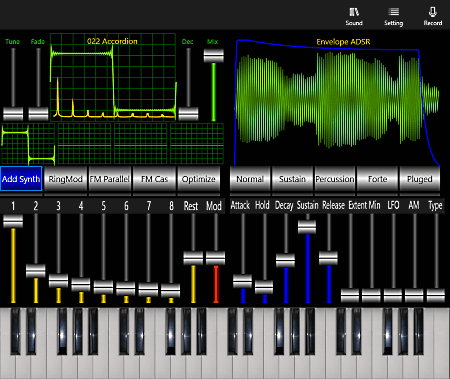Screen dimensions: 450x379
Task: Click the Envelope ADSR waveform display
Action: click(x=337, y=102)
